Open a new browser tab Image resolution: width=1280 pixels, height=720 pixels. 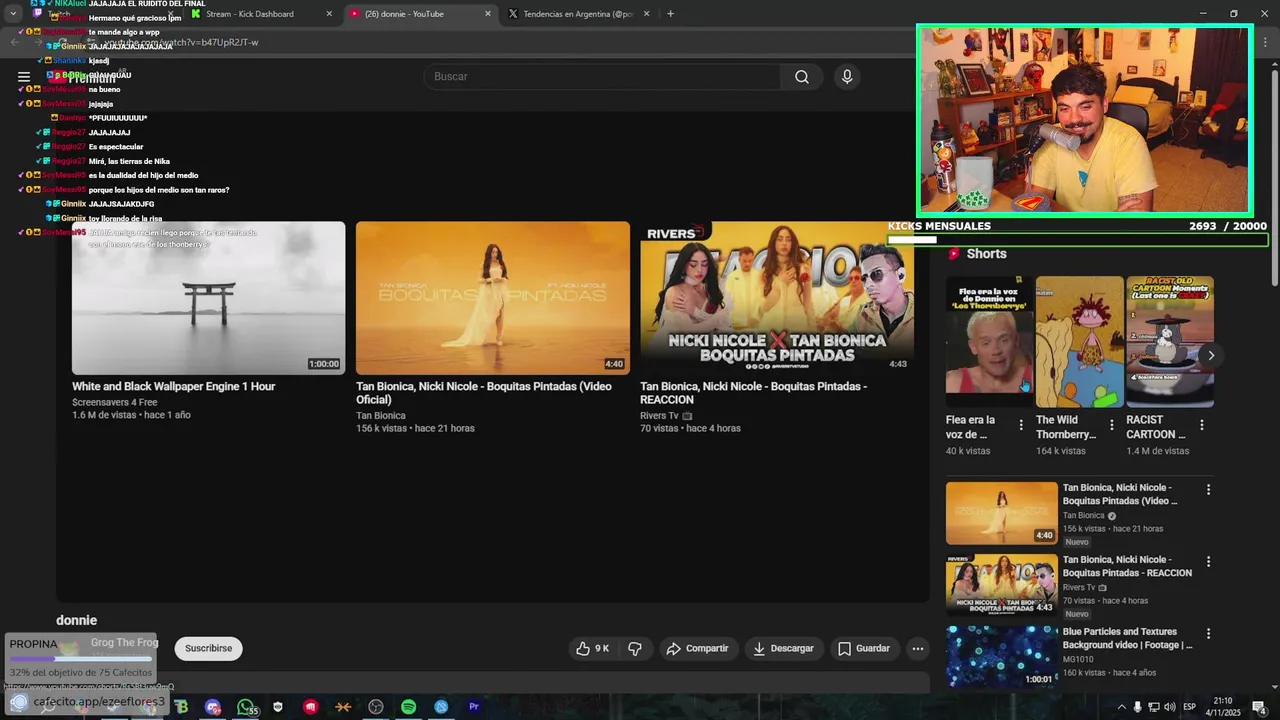click(670, 14)
